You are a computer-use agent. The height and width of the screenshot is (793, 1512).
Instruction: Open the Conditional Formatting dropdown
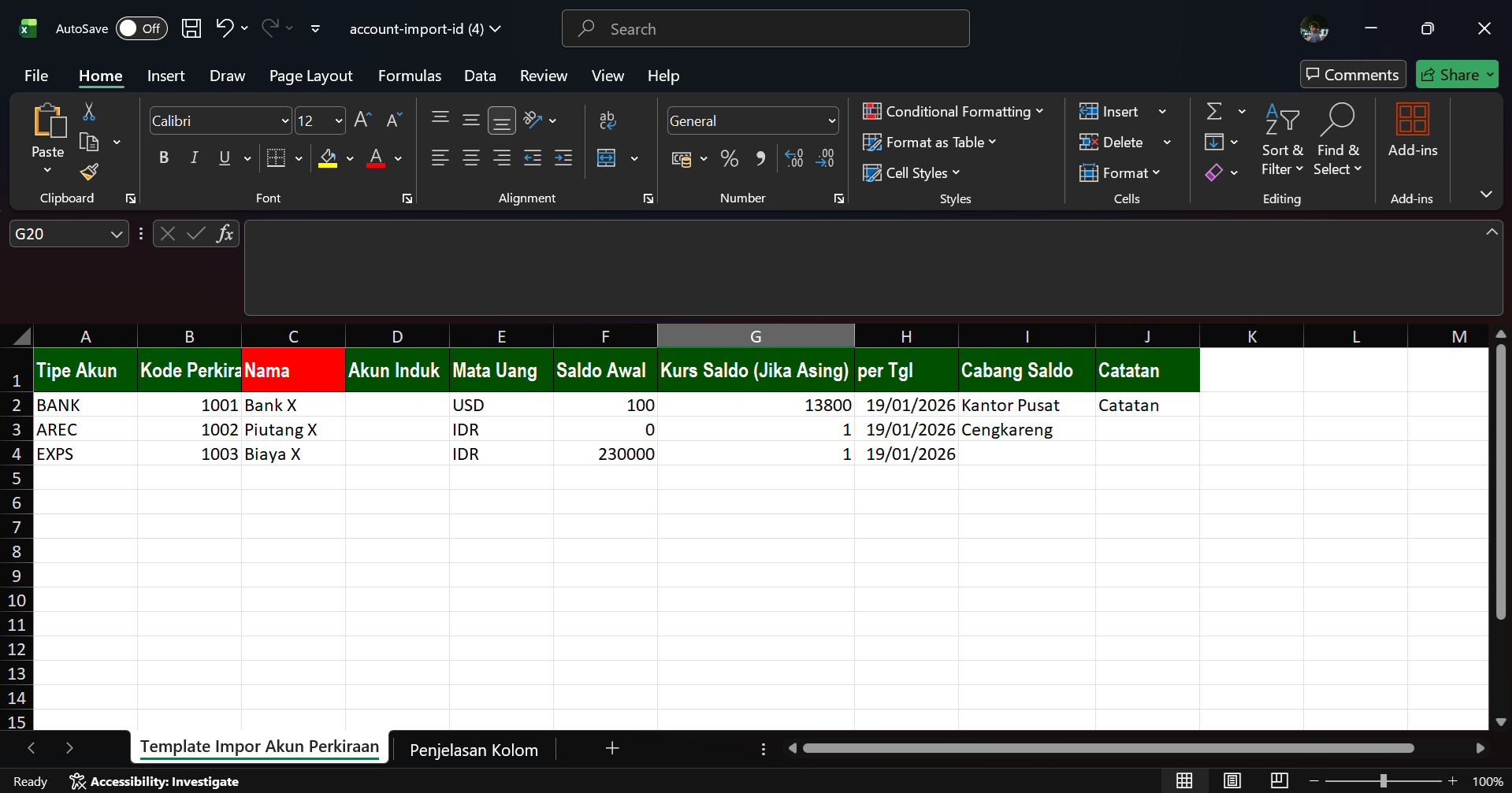pyautogui.click(x=952, y=112)
